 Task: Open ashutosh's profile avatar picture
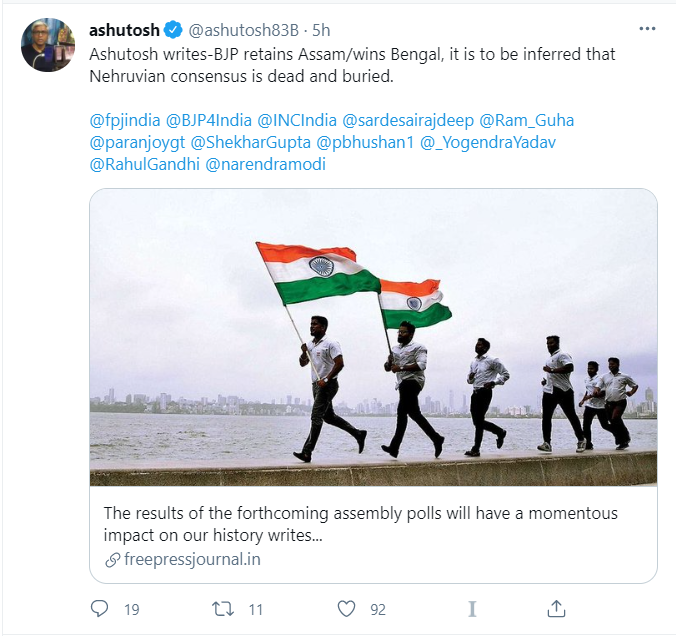pyautogui.click(x=48, y=45)
